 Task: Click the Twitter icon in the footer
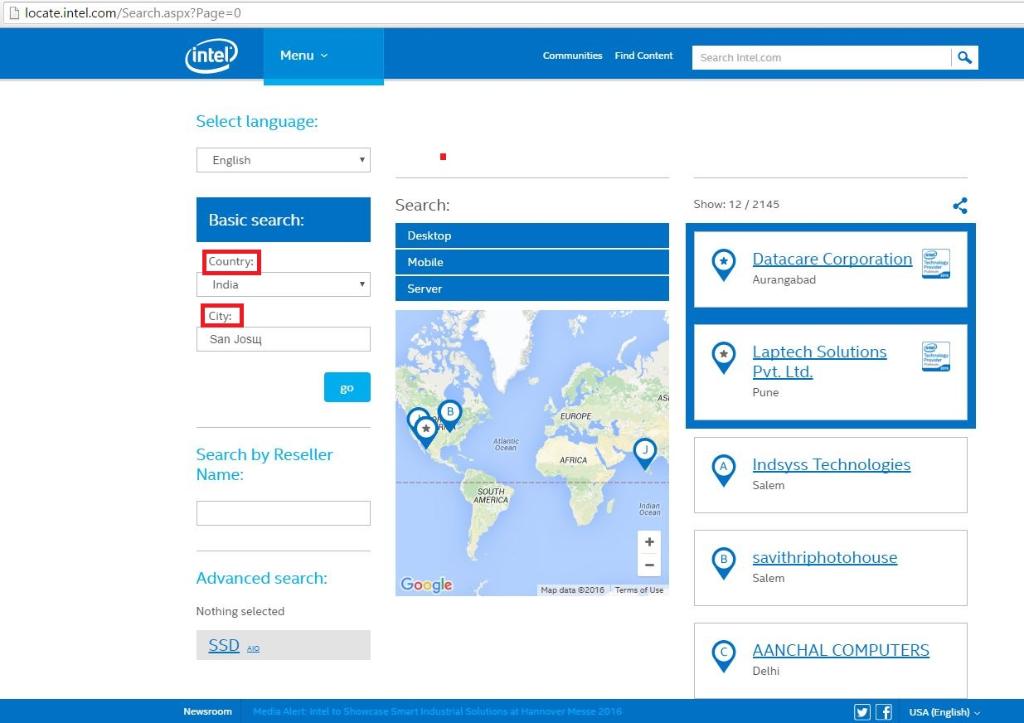(862, 712)
